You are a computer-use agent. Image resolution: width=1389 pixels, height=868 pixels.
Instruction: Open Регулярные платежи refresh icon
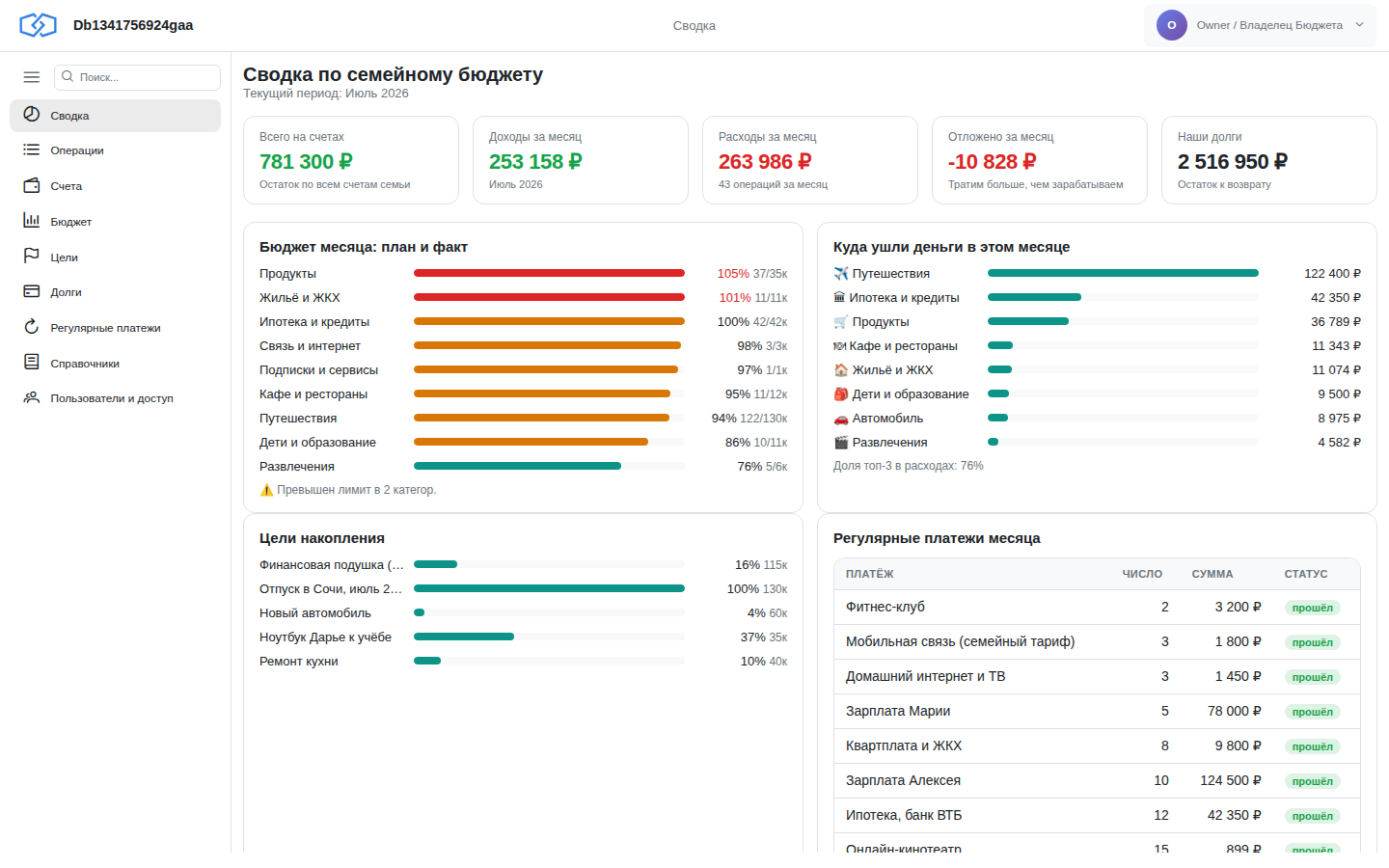click(x=32, y=327)
